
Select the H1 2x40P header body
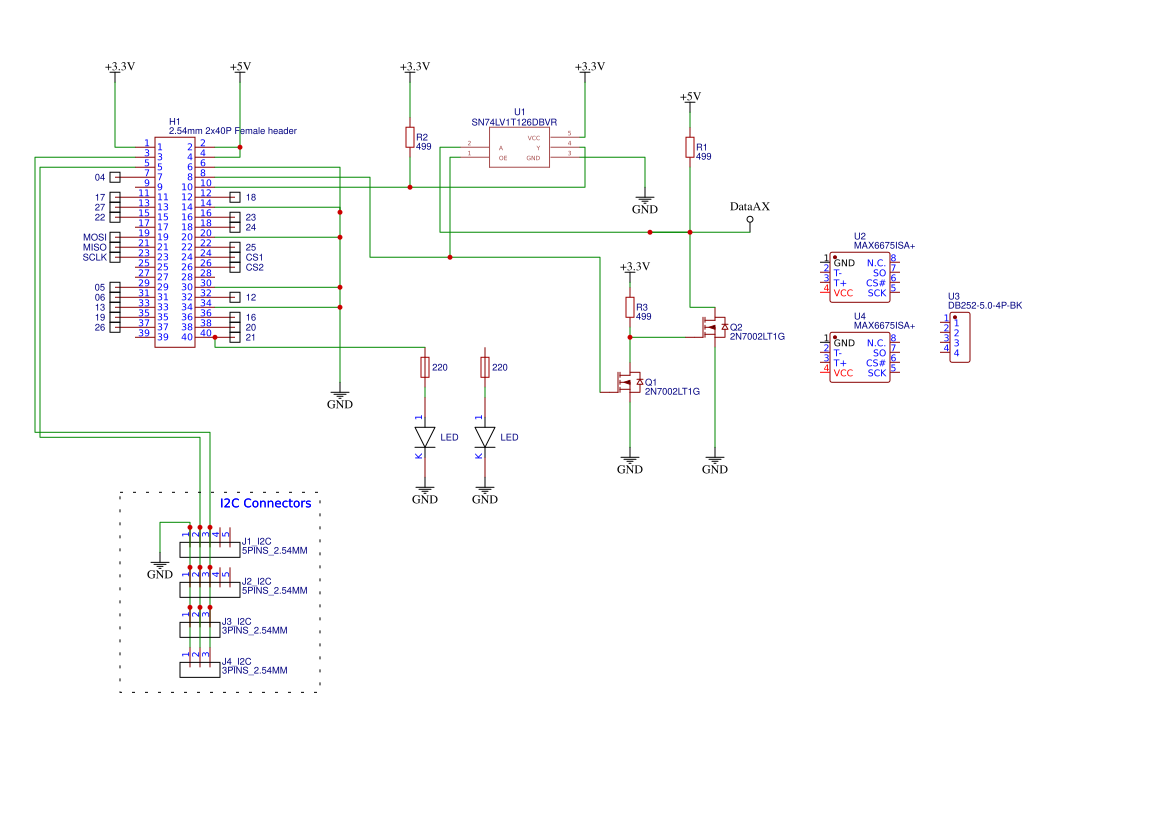175,242
